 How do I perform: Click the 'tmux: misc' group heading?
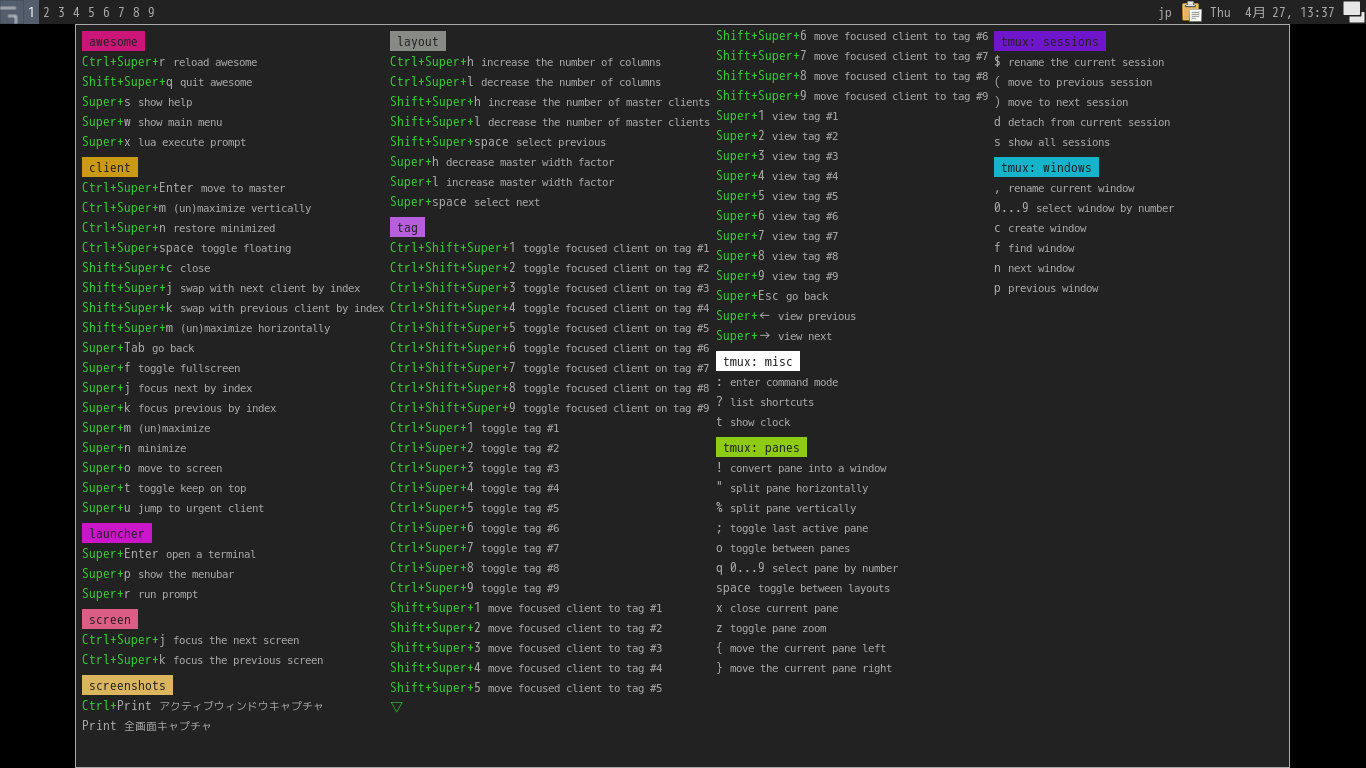758,361
